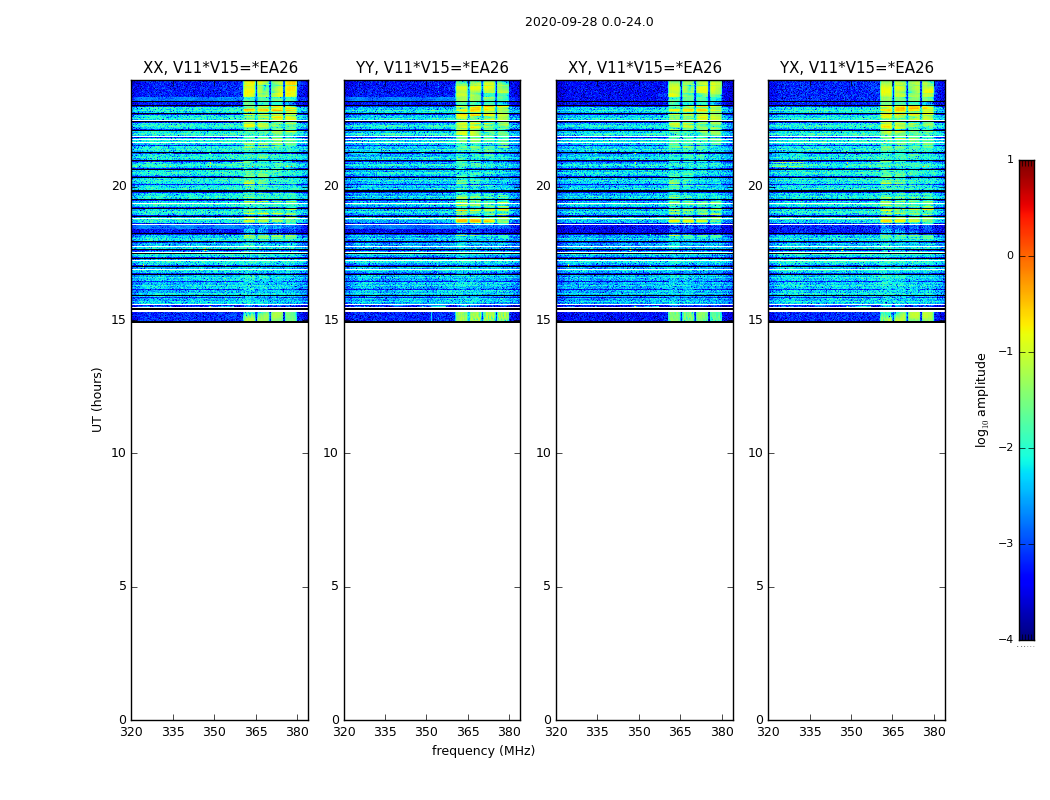Click the 'frequency (MHz)' x-axis label

(x=483, y=751)
